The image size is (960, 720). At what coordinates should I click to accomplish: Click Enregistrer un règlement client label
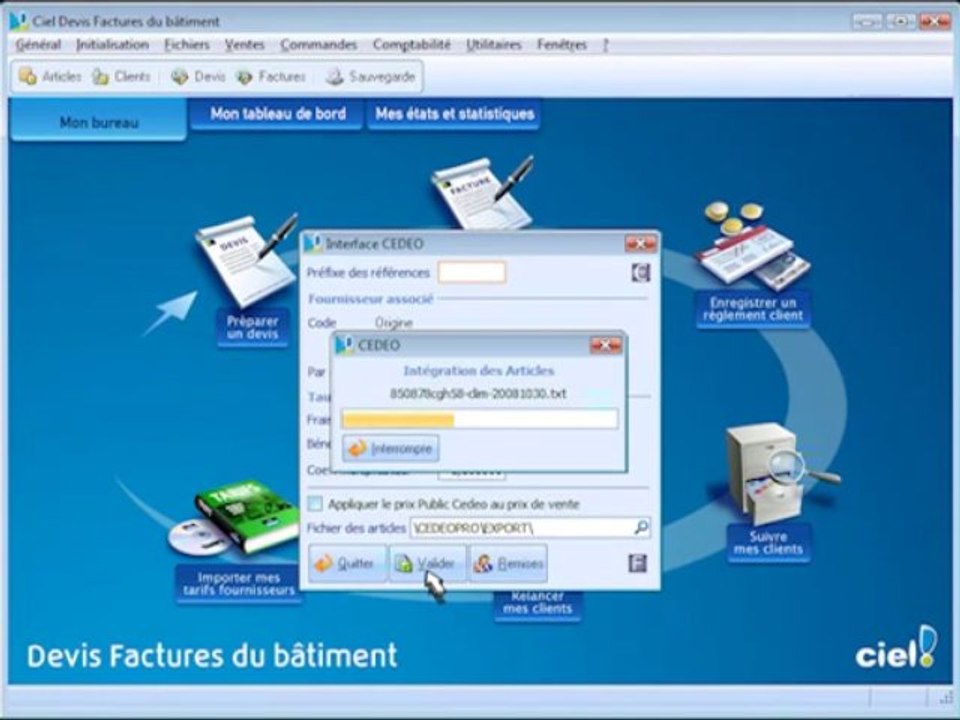[x=753, y=309]
